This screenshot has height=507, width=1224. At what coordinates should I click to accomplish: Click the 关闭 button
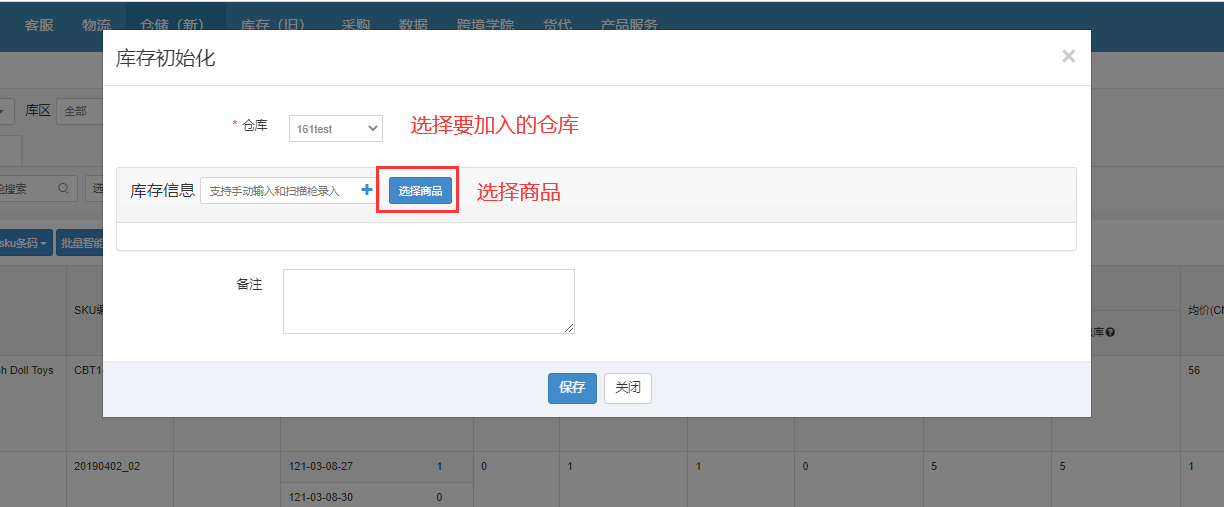point(628,388)
